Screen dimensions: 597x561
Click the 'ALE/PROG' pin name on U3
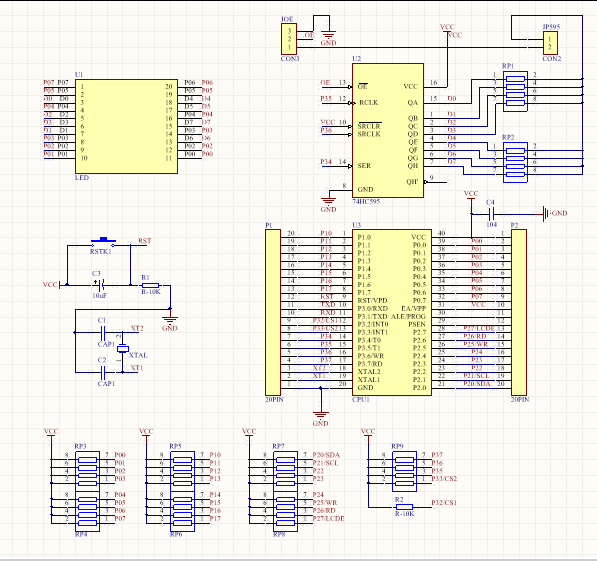409,316
